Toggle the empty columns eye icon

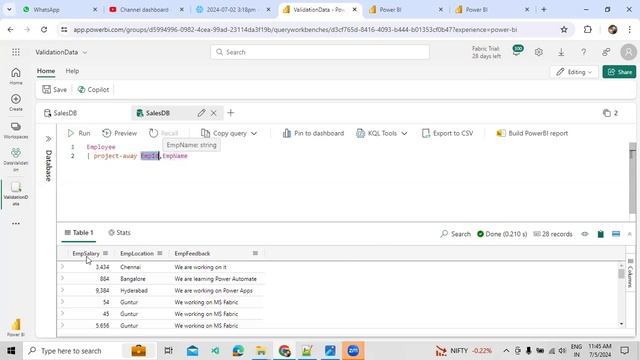(585, 234)
